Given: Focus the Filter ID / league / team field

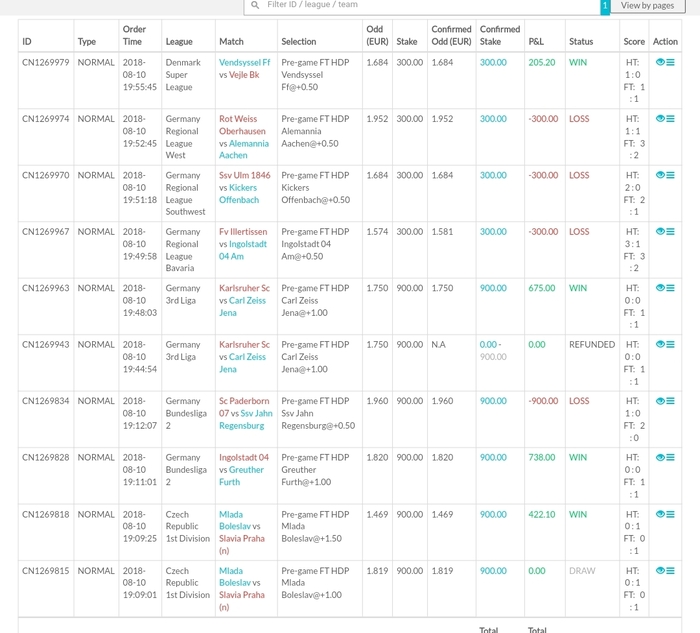Looking at the screenshot, I should [422, 6].
